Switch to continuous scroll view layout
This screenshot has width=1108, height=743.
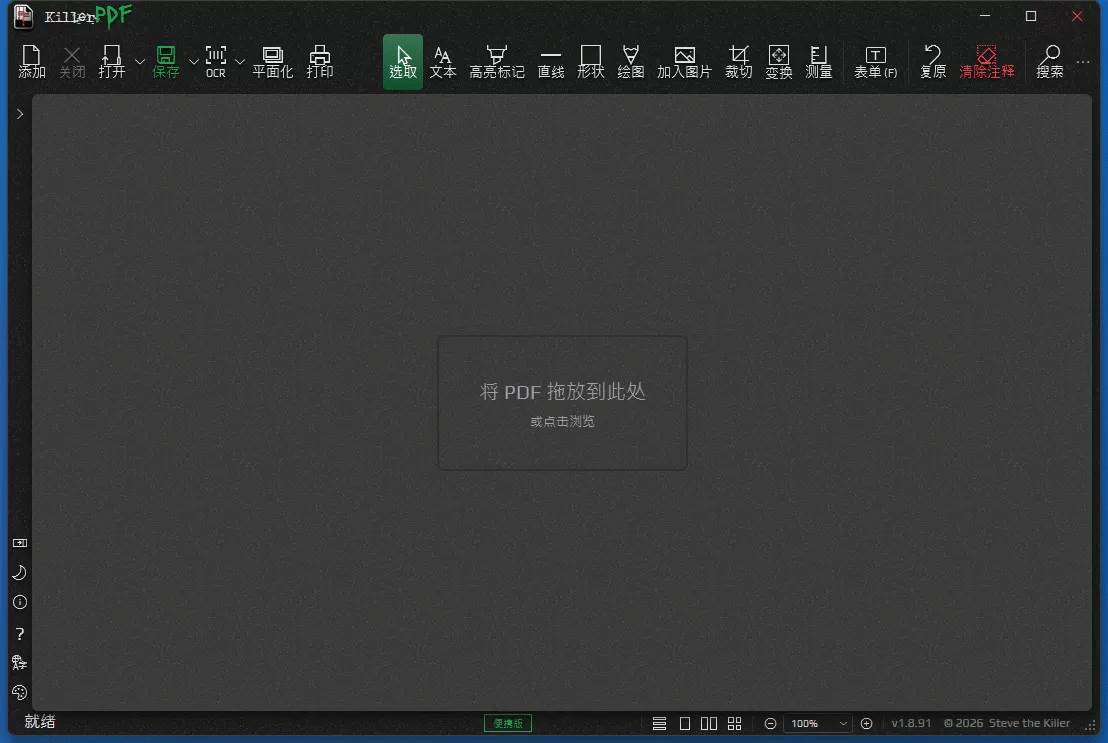(659, 723)
